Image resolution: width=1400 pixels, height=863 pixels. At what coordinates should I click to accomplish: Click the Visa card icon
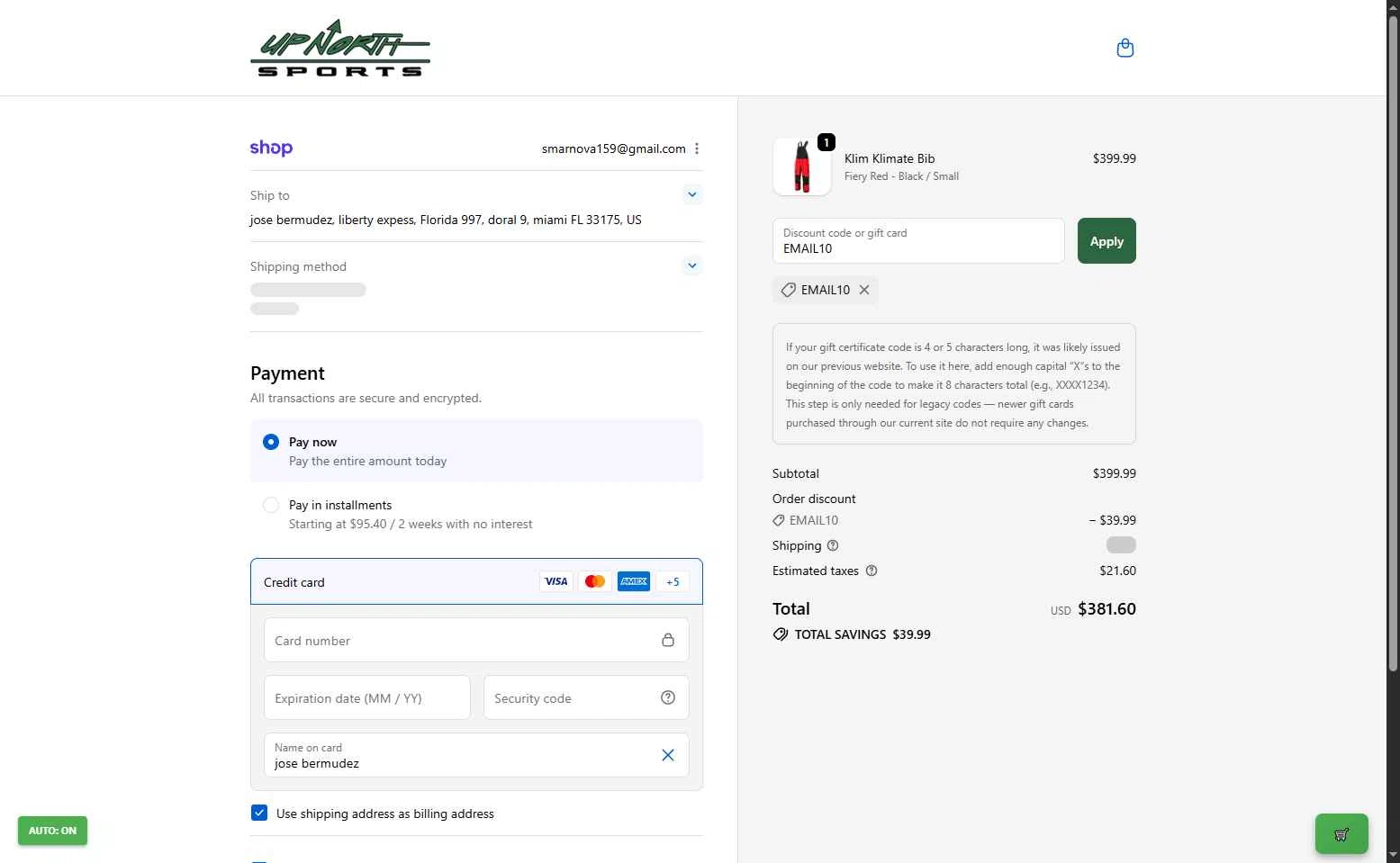(556, 581)
